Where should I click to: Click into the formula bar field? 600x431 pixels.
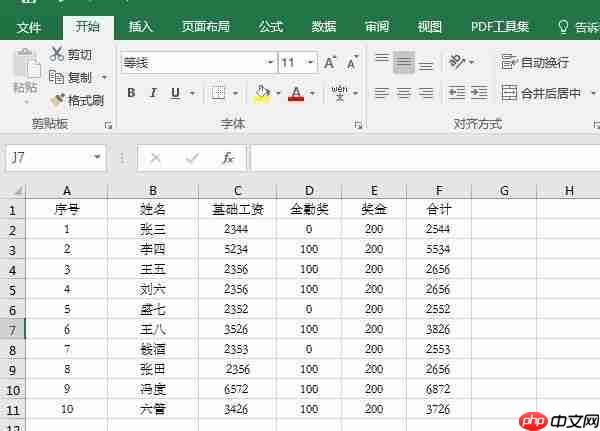pos(426,157)
